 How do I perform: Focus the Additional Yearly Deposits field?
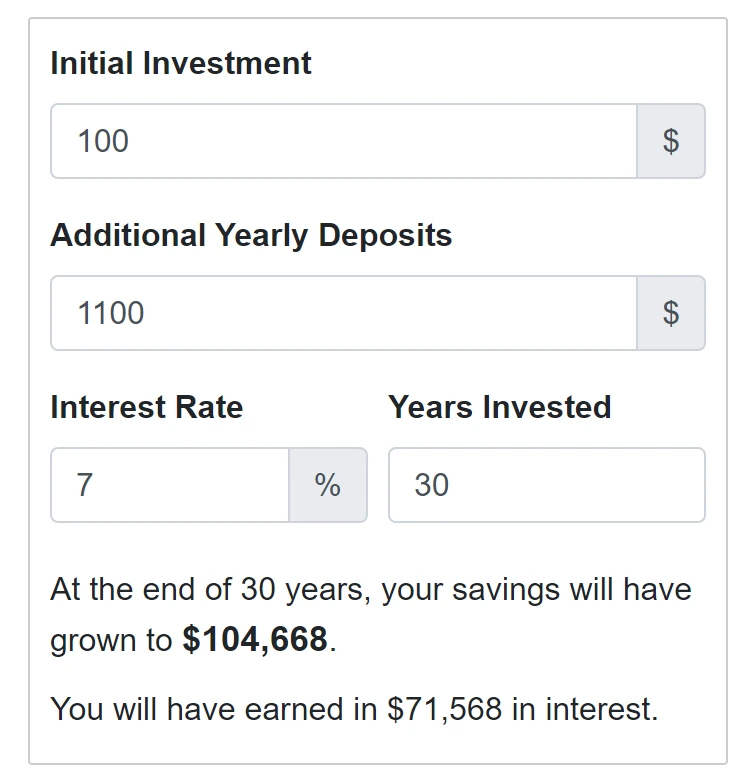tap(343, 313)
